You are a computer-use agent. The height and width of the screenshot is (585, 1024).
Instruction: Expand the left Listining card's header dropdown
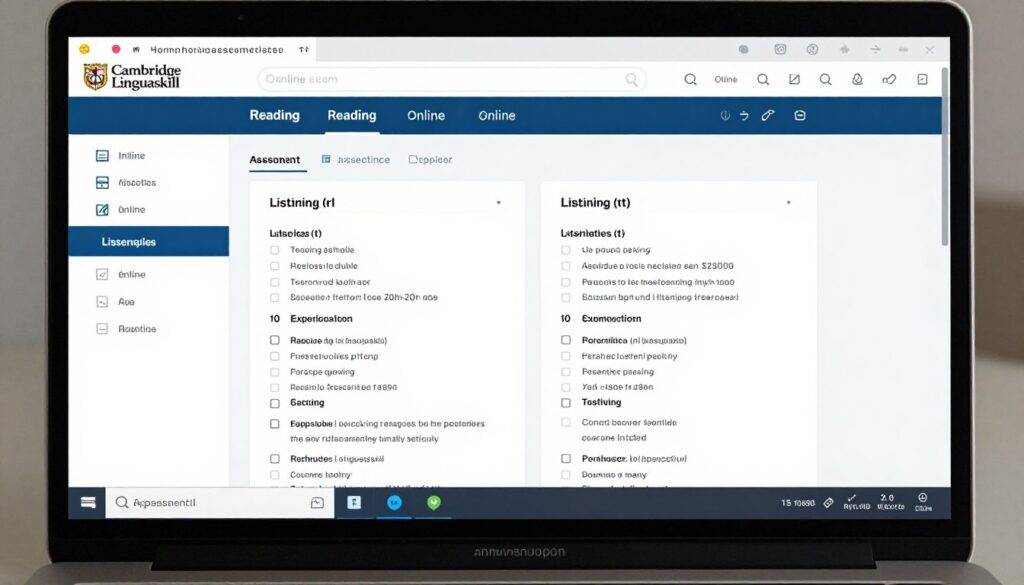click(498, 203)
